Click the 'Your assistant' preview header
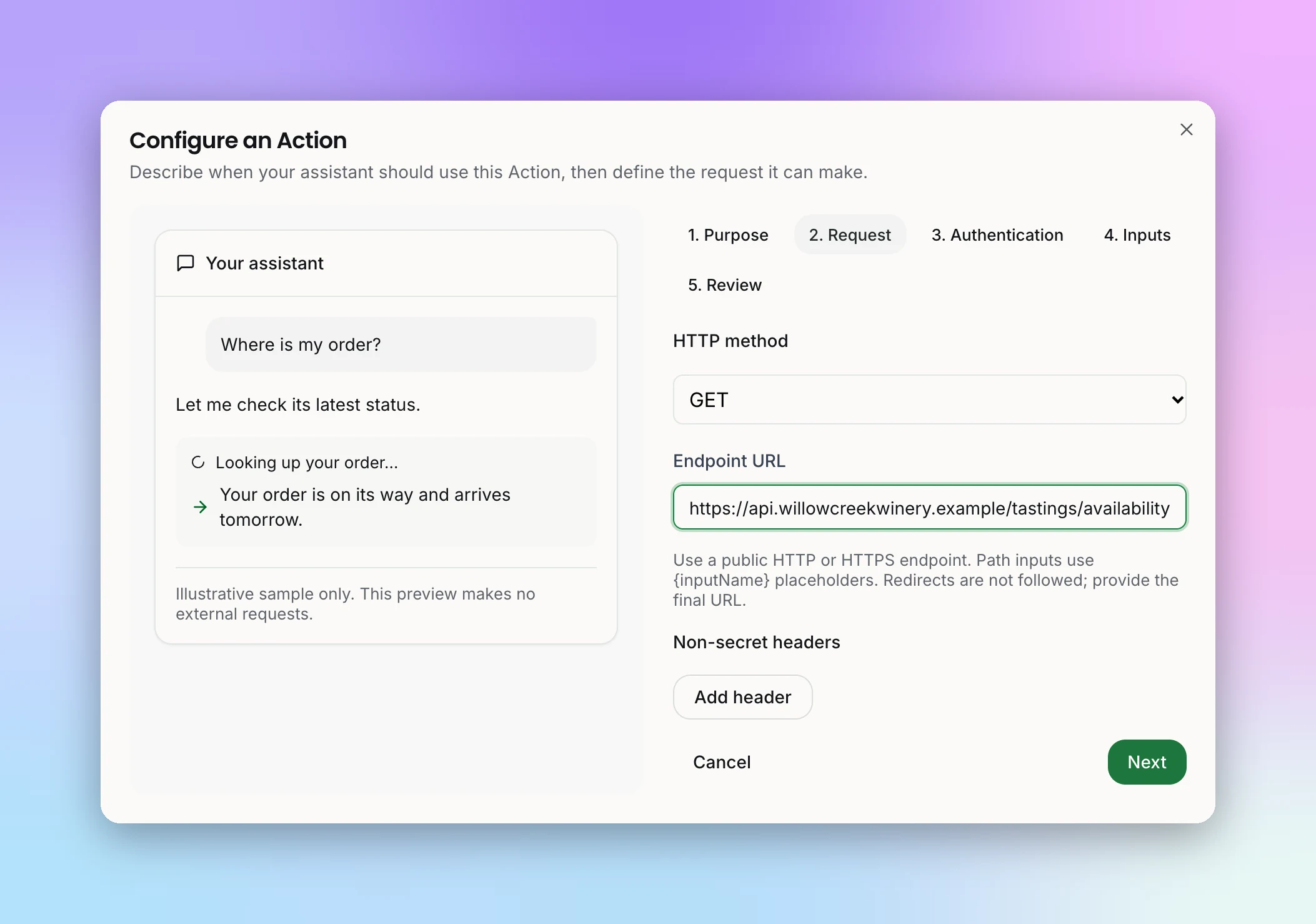The height and width of the screenshot is (924, 1316). pos(386,263)
